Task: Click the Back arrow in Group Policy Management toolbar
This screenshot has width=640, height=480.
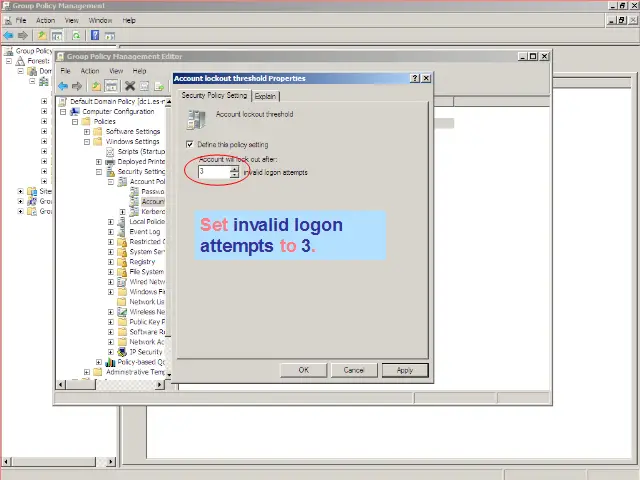Action: tap(9, 35)
